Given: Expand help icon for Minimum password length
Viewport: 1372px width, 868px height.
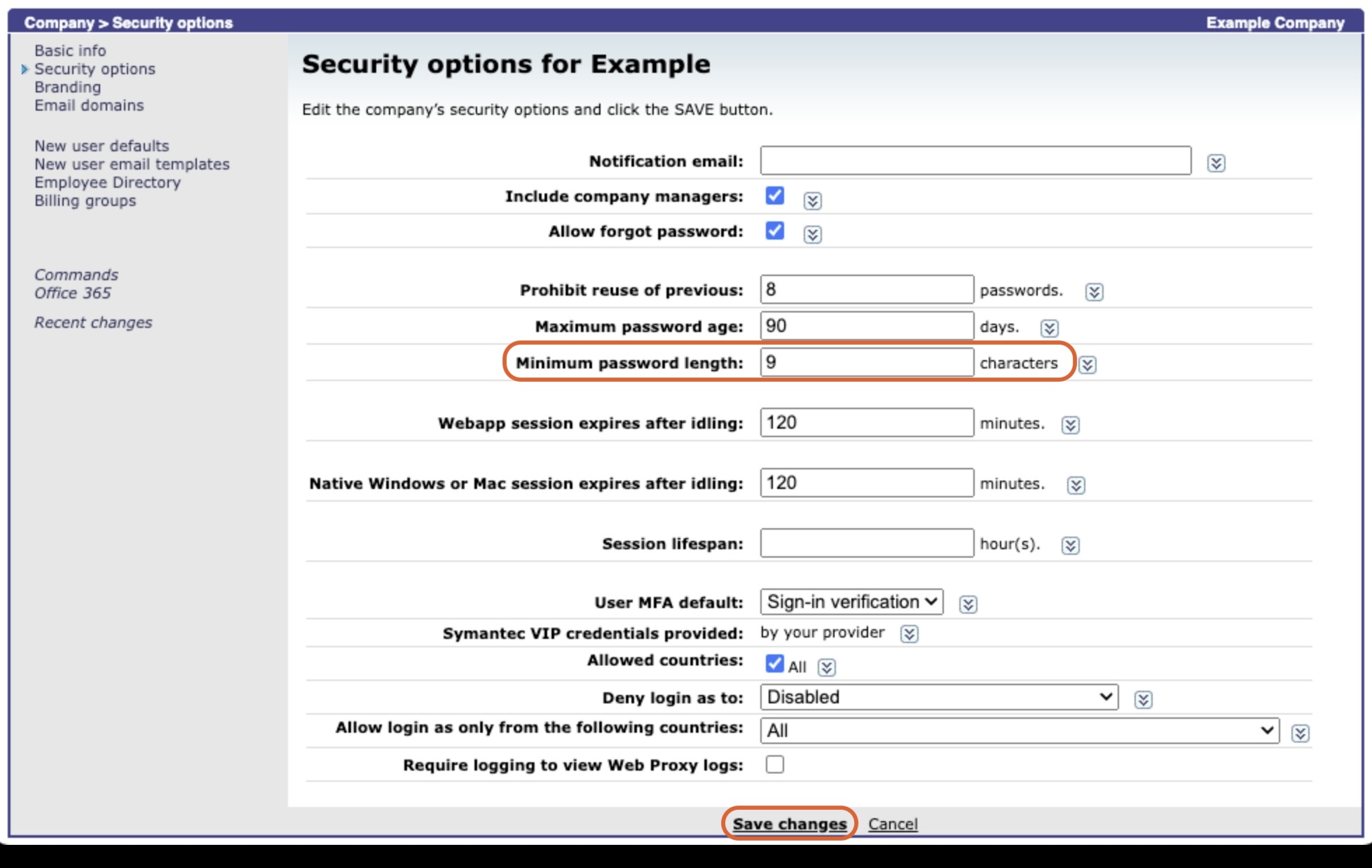Looking at the screenshot, I should [x=1088, y=365].
